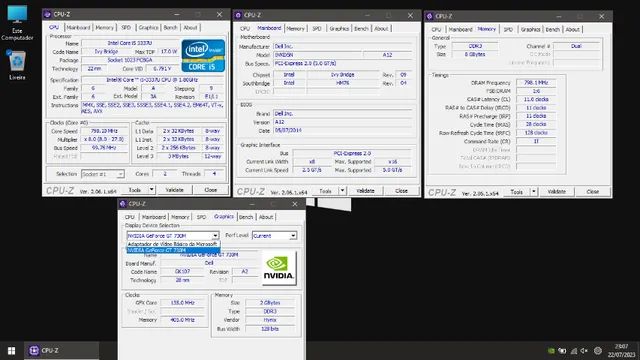Click the CPU-Z taskbar button
This screenshot has width=640, height=360.
(61, 351)
